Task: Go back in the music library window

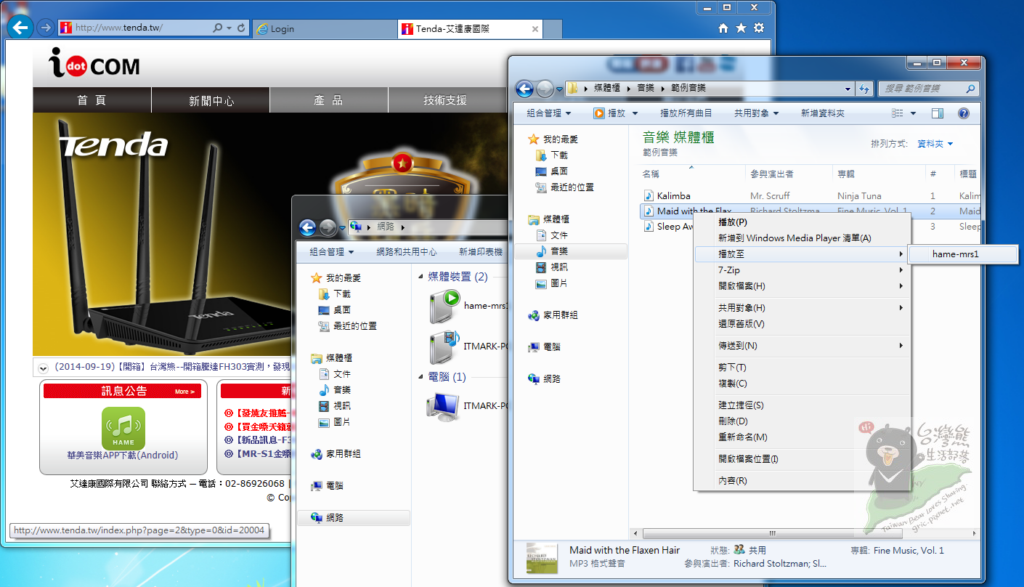Action: [524, 88]
